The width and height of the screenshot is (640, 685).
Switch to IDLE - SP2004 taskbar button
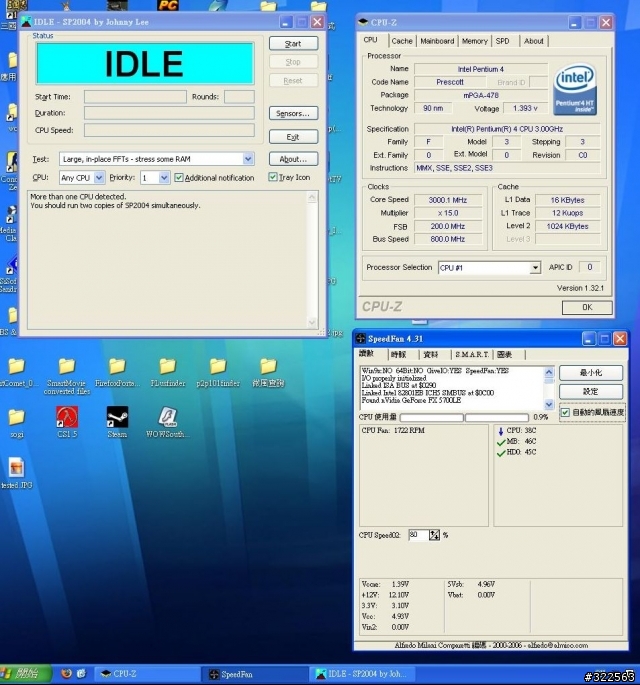tap(363, 674)
